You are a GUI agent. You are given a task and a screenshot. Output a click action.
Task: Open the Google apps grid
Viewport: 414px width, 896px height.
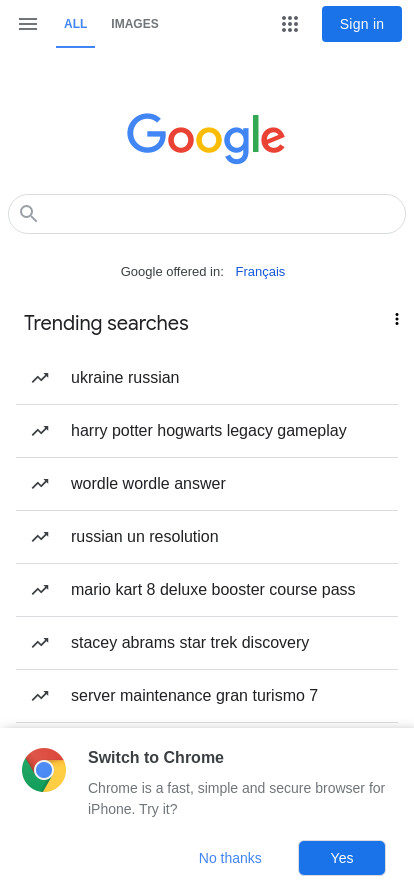(290, 23)
